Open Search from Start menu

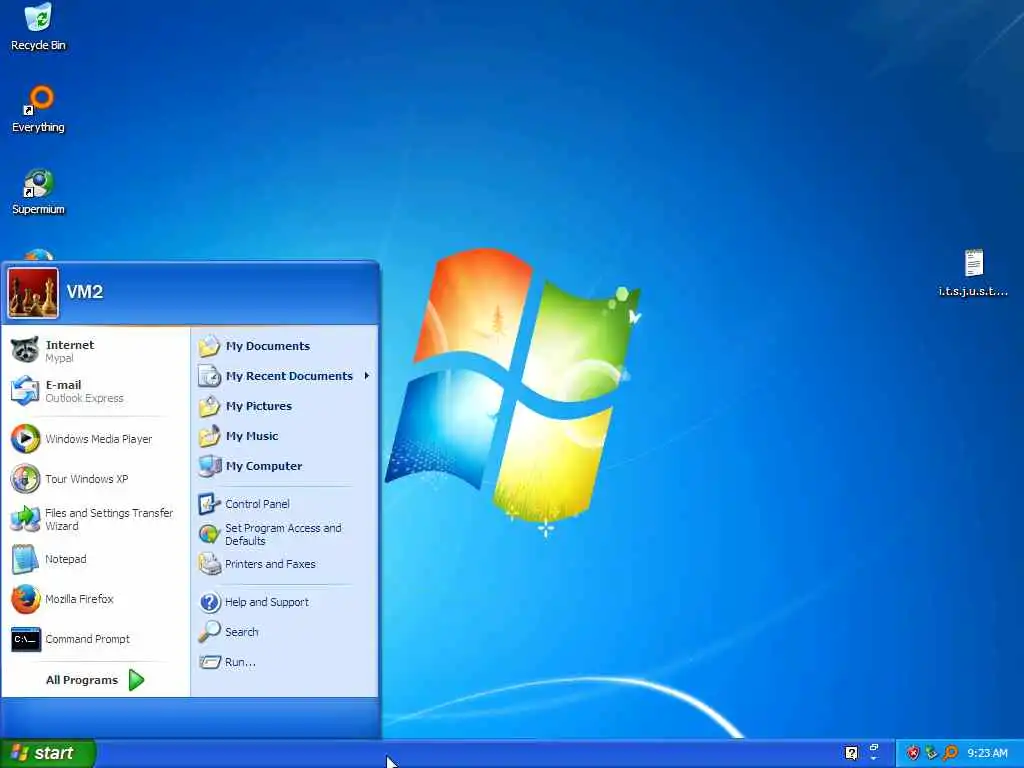point(285,632)
